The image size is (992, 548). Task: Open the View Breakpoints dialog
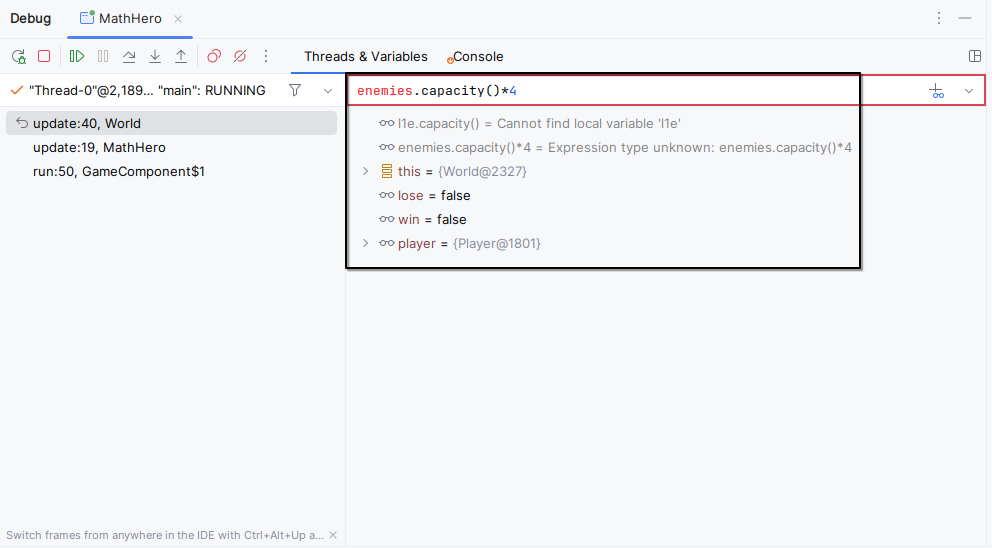pyautogui.click(x=214, y=57)
